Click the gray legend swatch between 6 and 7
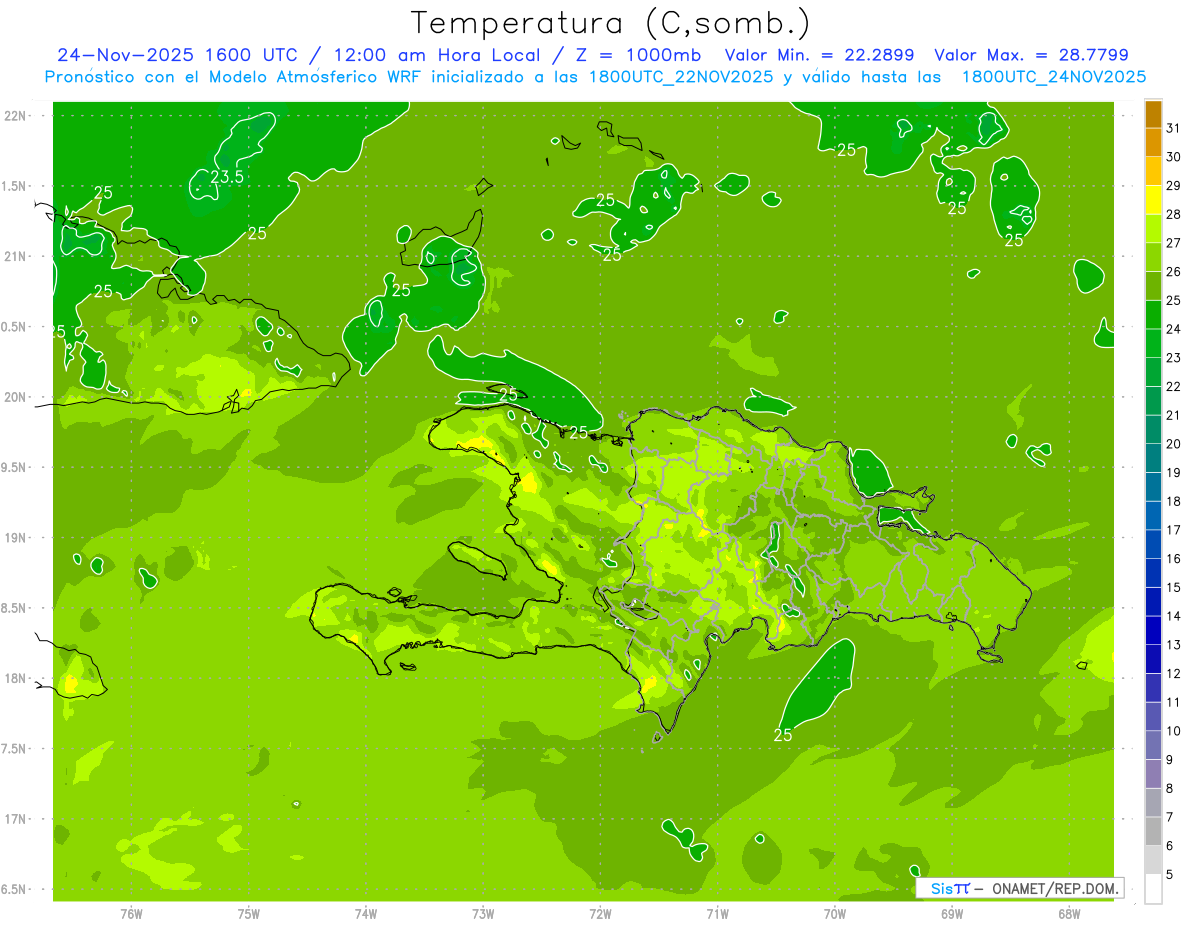Image resolution: width=1200 pixels, height=927 pixels. 1153,831
